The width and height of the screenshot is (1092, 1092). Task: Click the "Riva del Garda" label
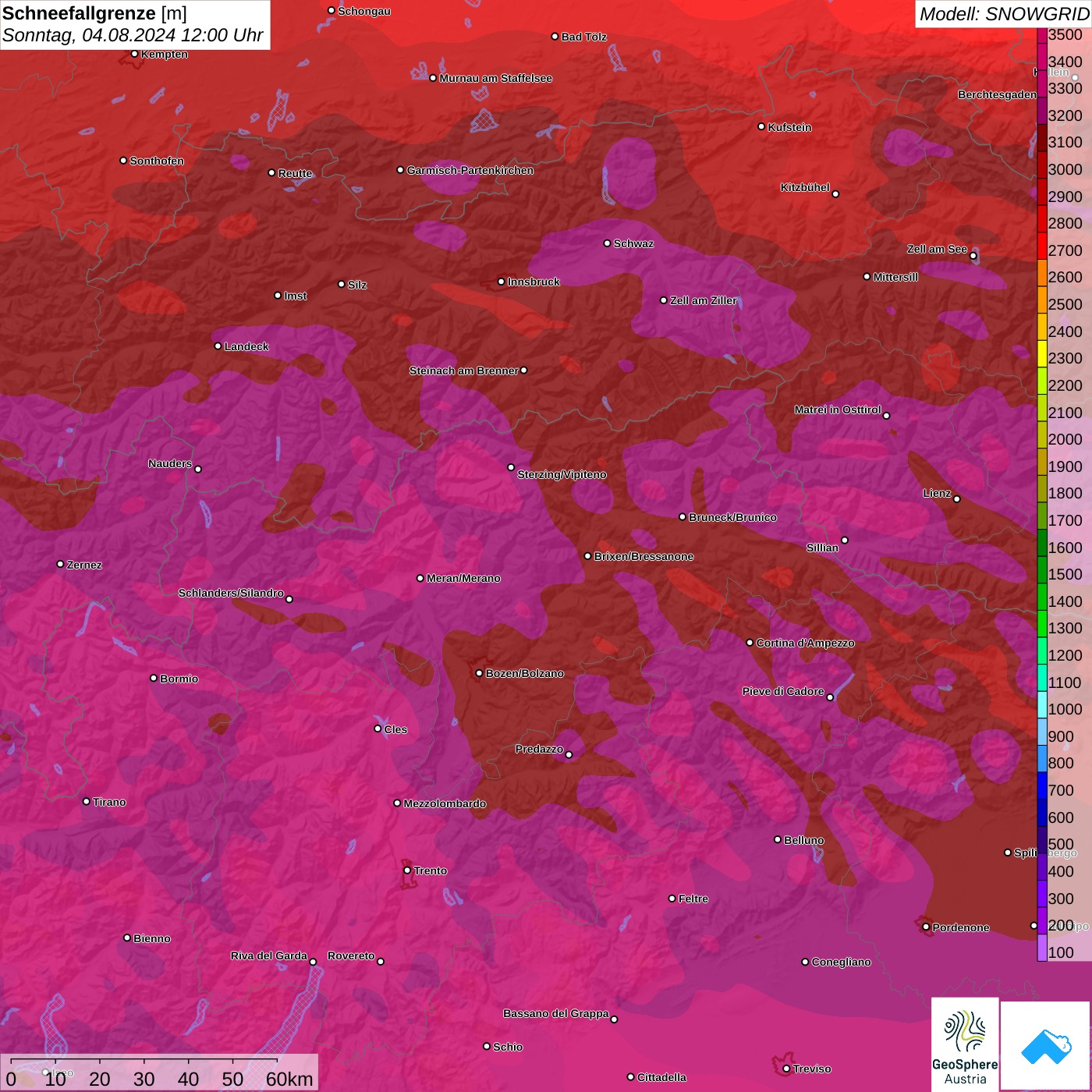click(x=269, y=955)
